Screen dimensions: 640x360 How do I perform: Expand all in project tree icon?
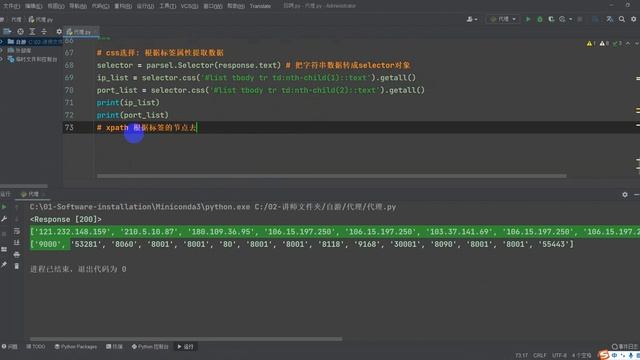(32, 31)
